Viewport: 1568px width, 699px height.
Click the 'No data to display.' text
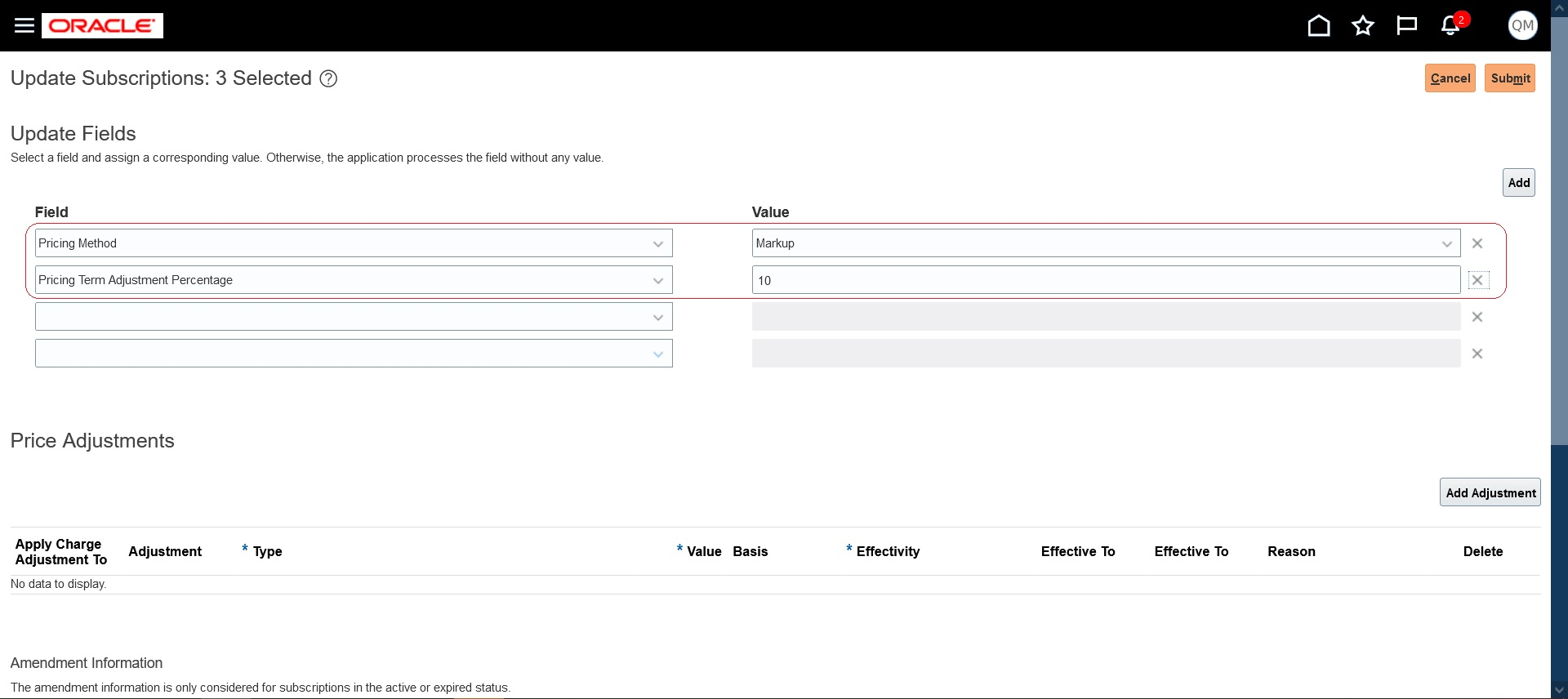[x=59, y=584]
